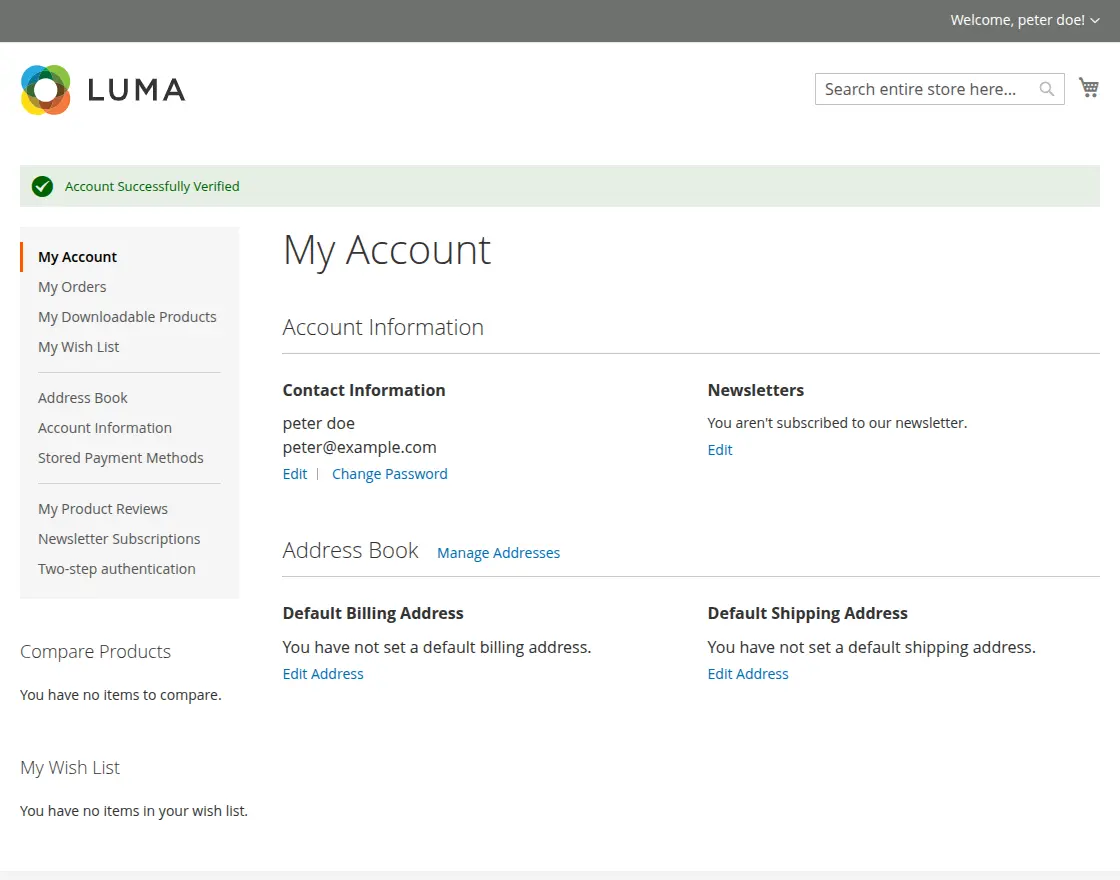Click the 'Search entire store here' field
This screenshot has width=1120, height=880.
(x=920, y=89)
